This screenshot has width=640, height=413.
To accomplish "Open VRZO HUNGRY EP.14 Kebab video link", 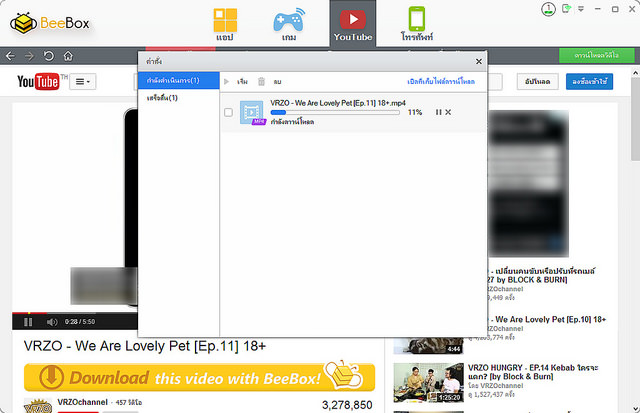I will (533, 372).
